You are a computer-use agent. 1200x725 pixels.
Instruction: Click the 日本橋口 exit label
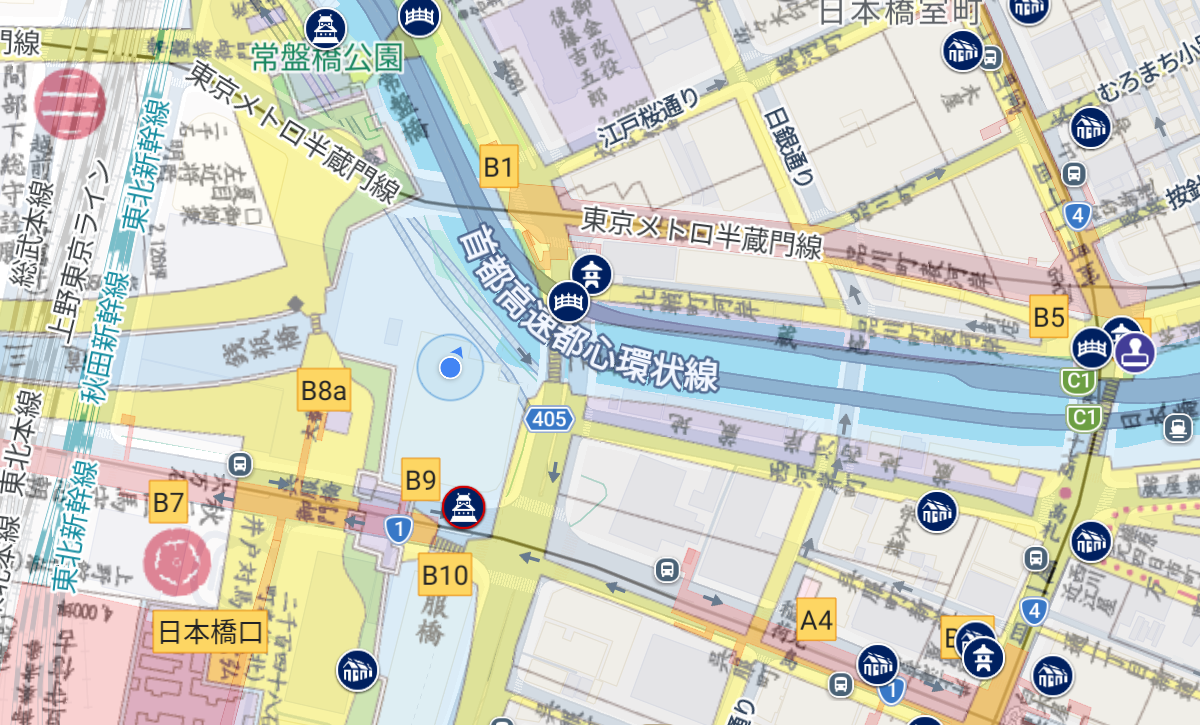click(x=211, y=631)
